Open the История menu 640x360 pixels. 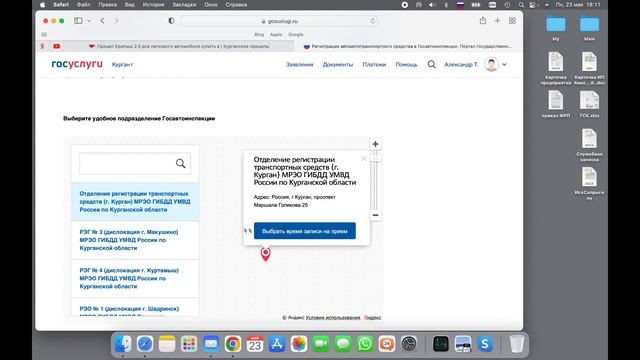[153, 5]
